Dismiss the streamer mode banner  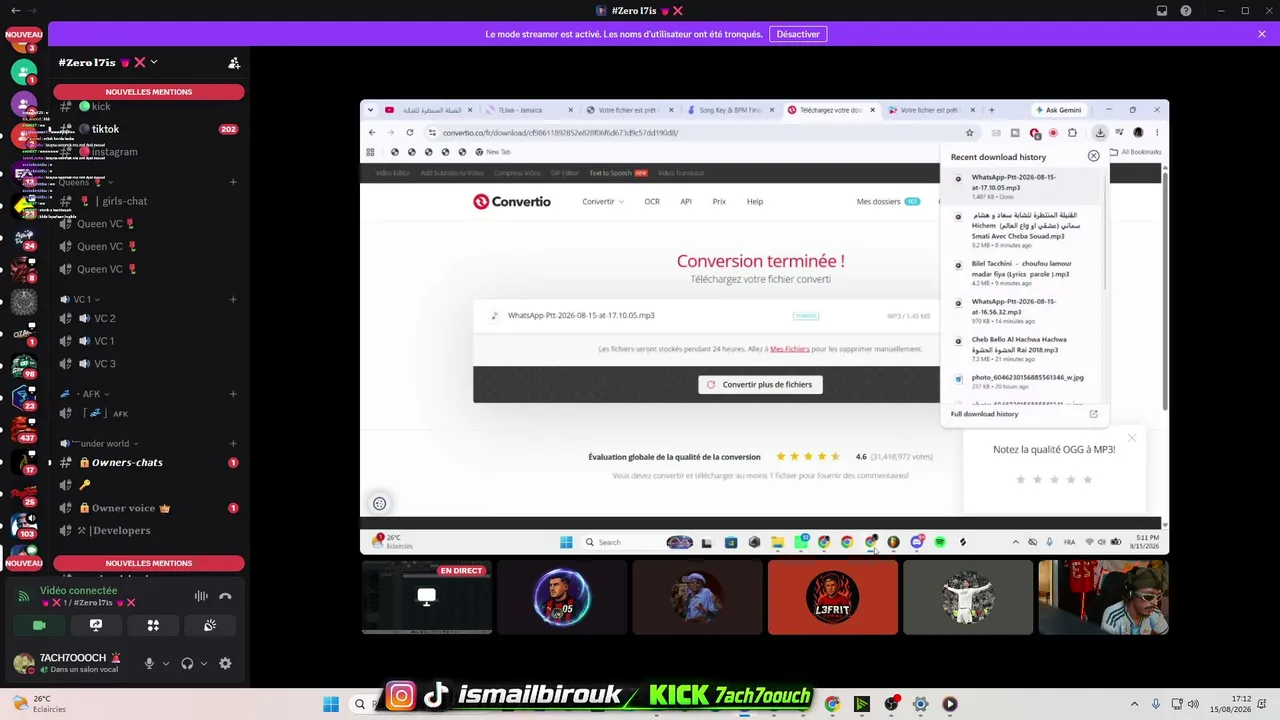[x=1262, y=34]
